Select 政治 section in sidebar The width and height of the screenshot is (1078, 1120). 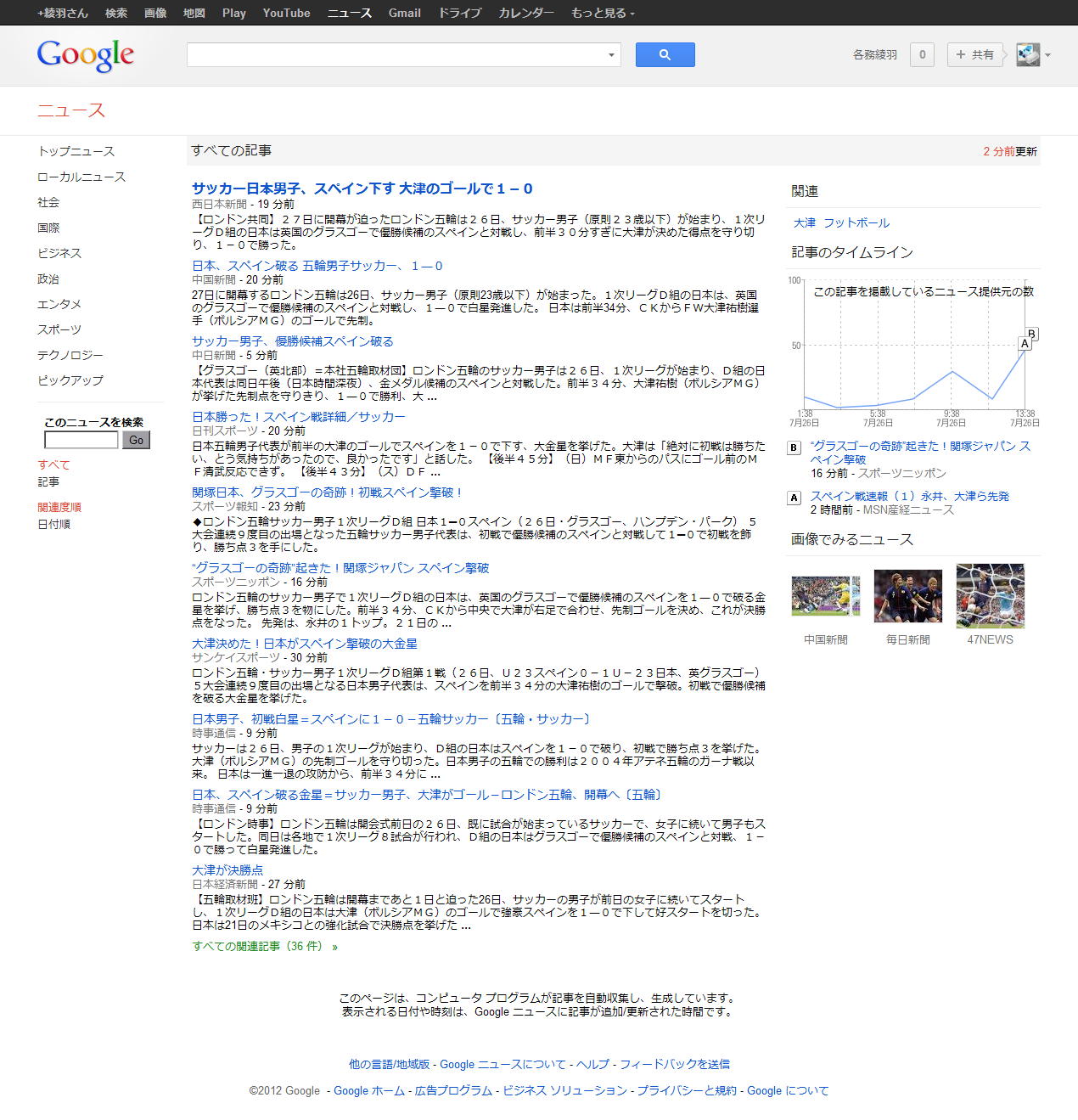[x=48, y=279]
